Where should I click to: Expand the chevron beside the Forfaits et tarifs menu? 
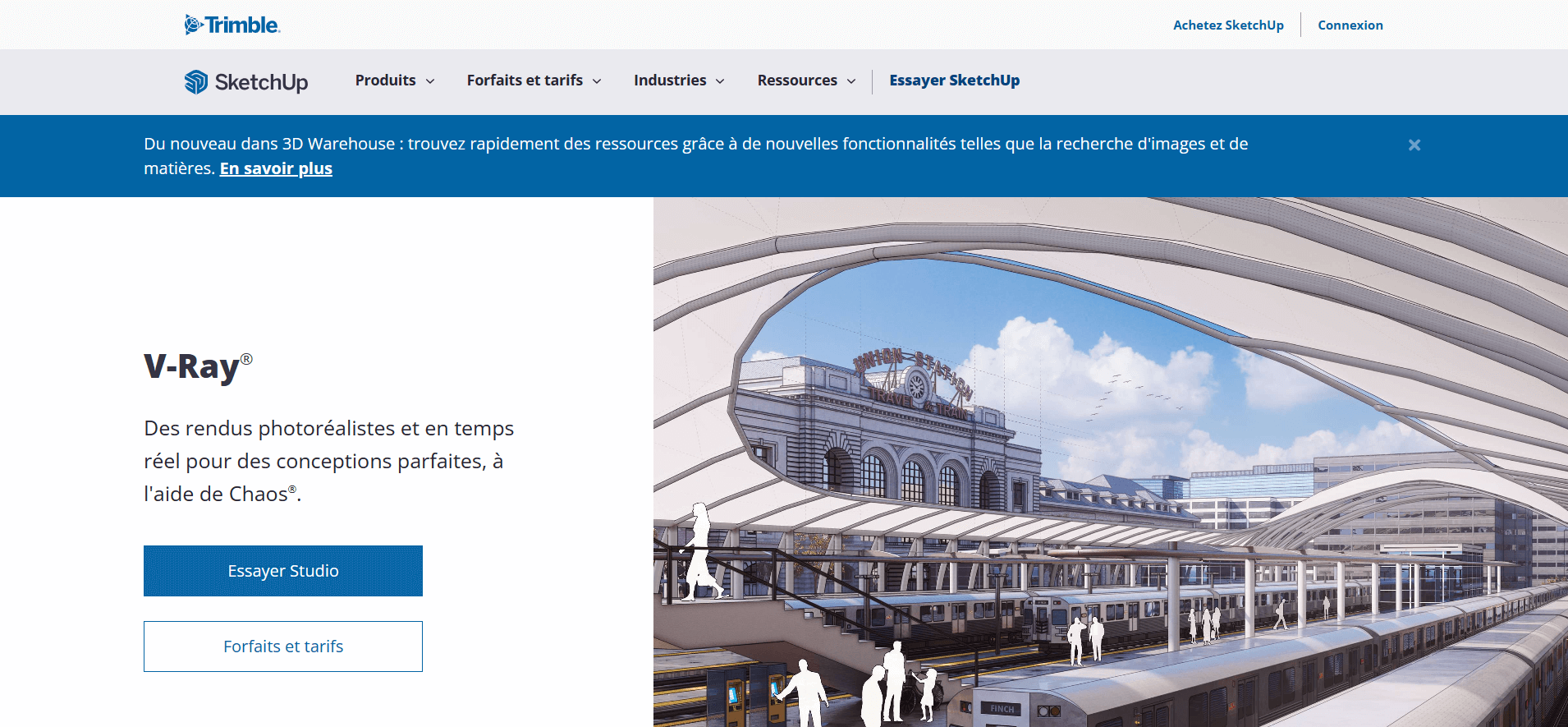pyautogui.click(x=597, y=81)
